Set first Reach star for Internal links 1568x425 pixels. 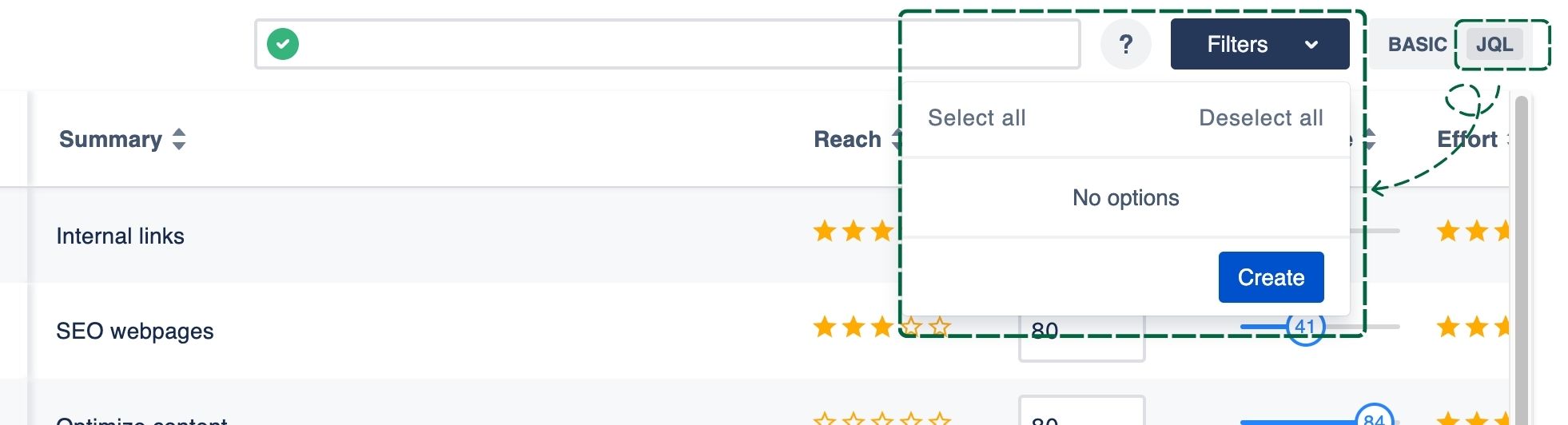click(824, 232)
